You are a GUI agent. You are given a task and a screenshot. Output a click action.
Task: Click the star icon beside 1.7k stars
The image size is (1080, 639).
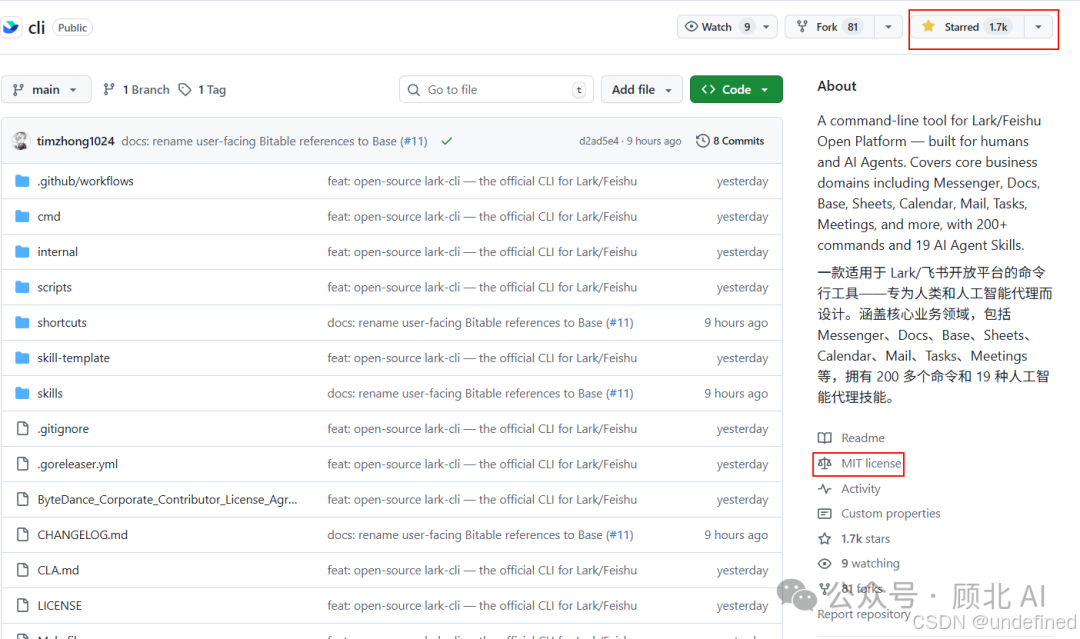coord(824,538)
